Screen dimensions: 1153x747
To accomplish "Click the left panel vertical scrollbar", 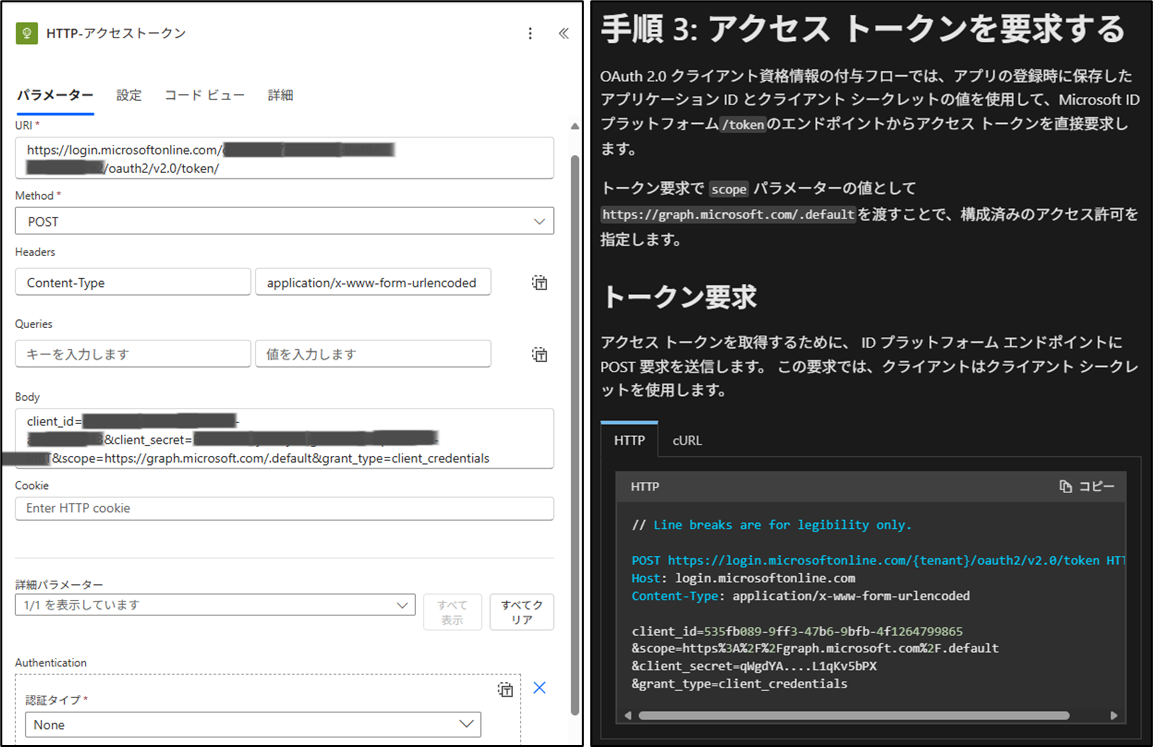I will (575, 434).
